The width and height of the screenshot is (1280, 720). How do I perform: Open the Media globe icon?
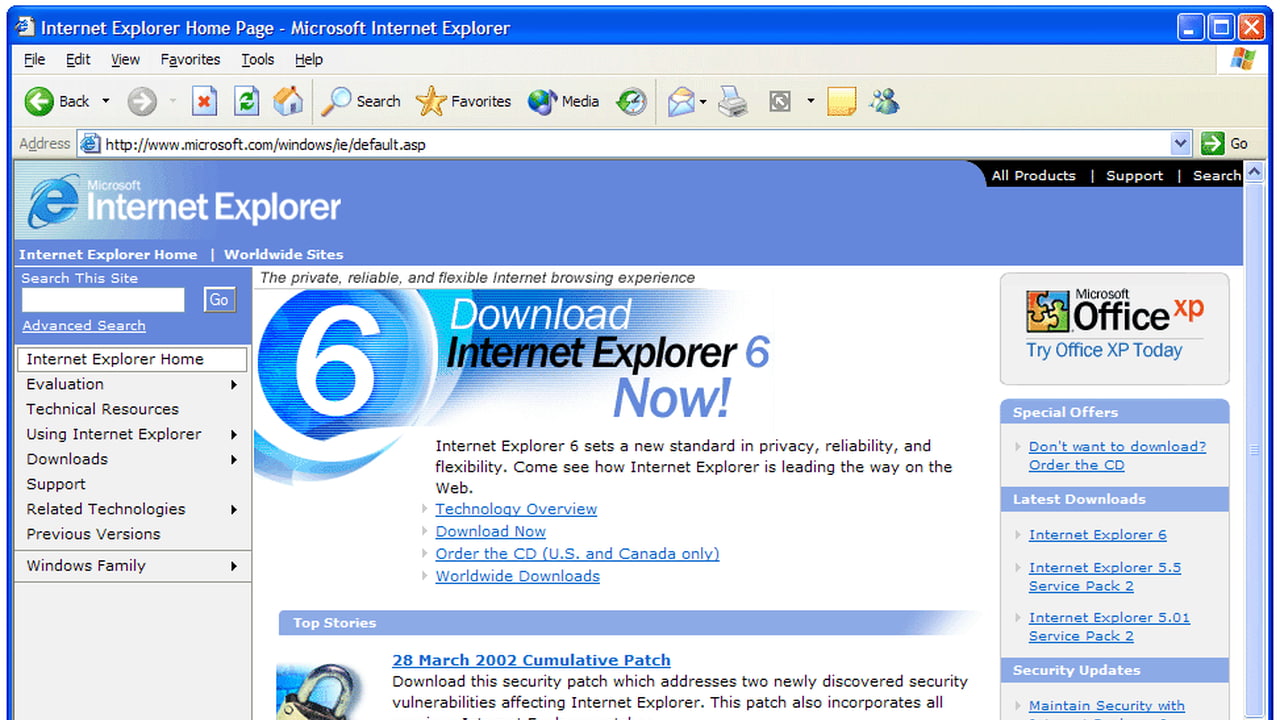542,101
